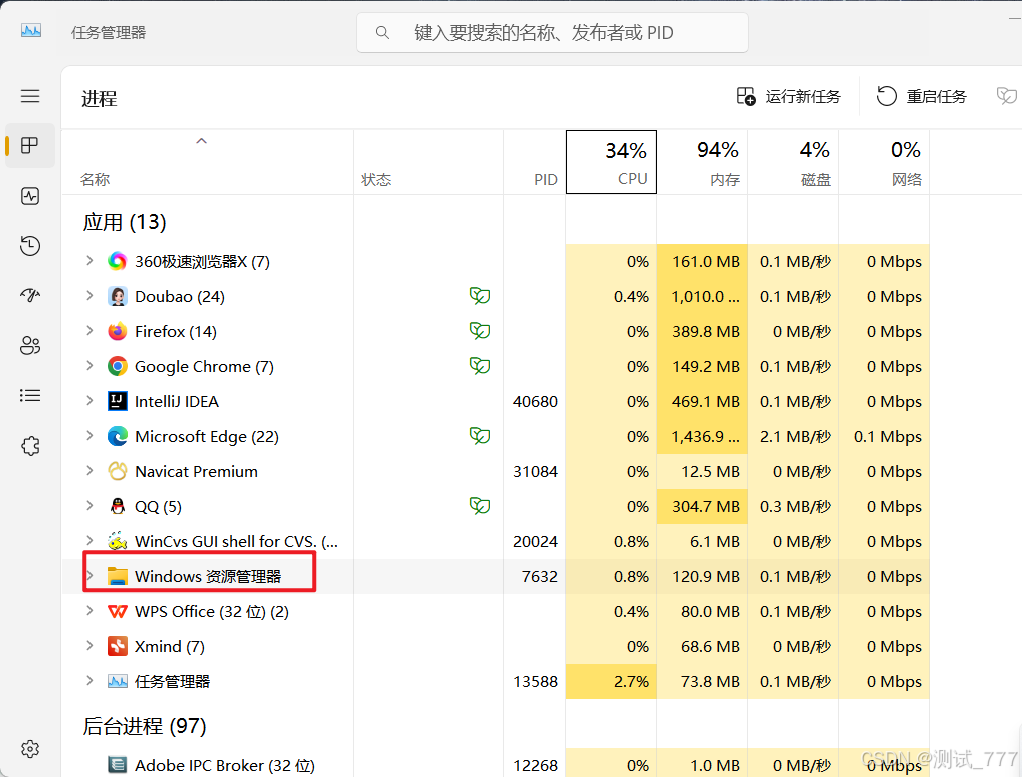
Task: Click the IntelliJ IDEA app icon
Action: [x=117, y=402]
